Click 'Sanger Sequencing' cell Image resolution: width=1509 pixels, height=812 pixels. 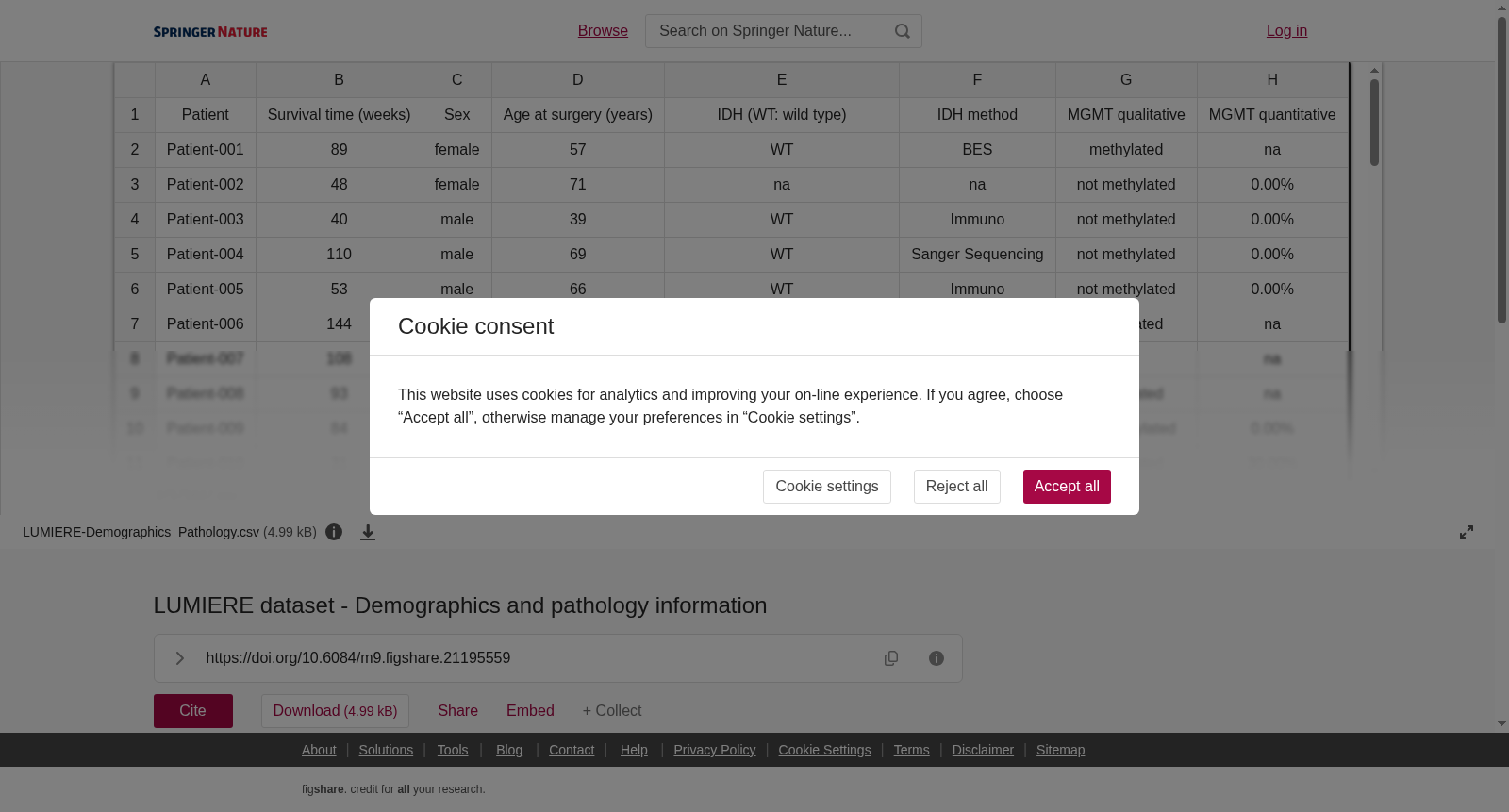[x=977, y=255]
